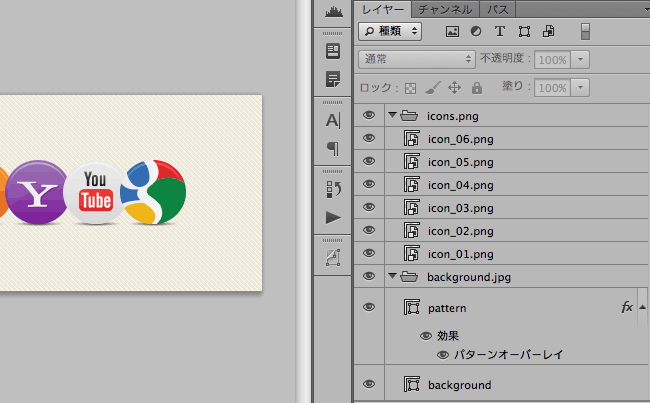Collapse the background.jpg layer group
This screenshot has width=650, height=403.
coord(392,276)
